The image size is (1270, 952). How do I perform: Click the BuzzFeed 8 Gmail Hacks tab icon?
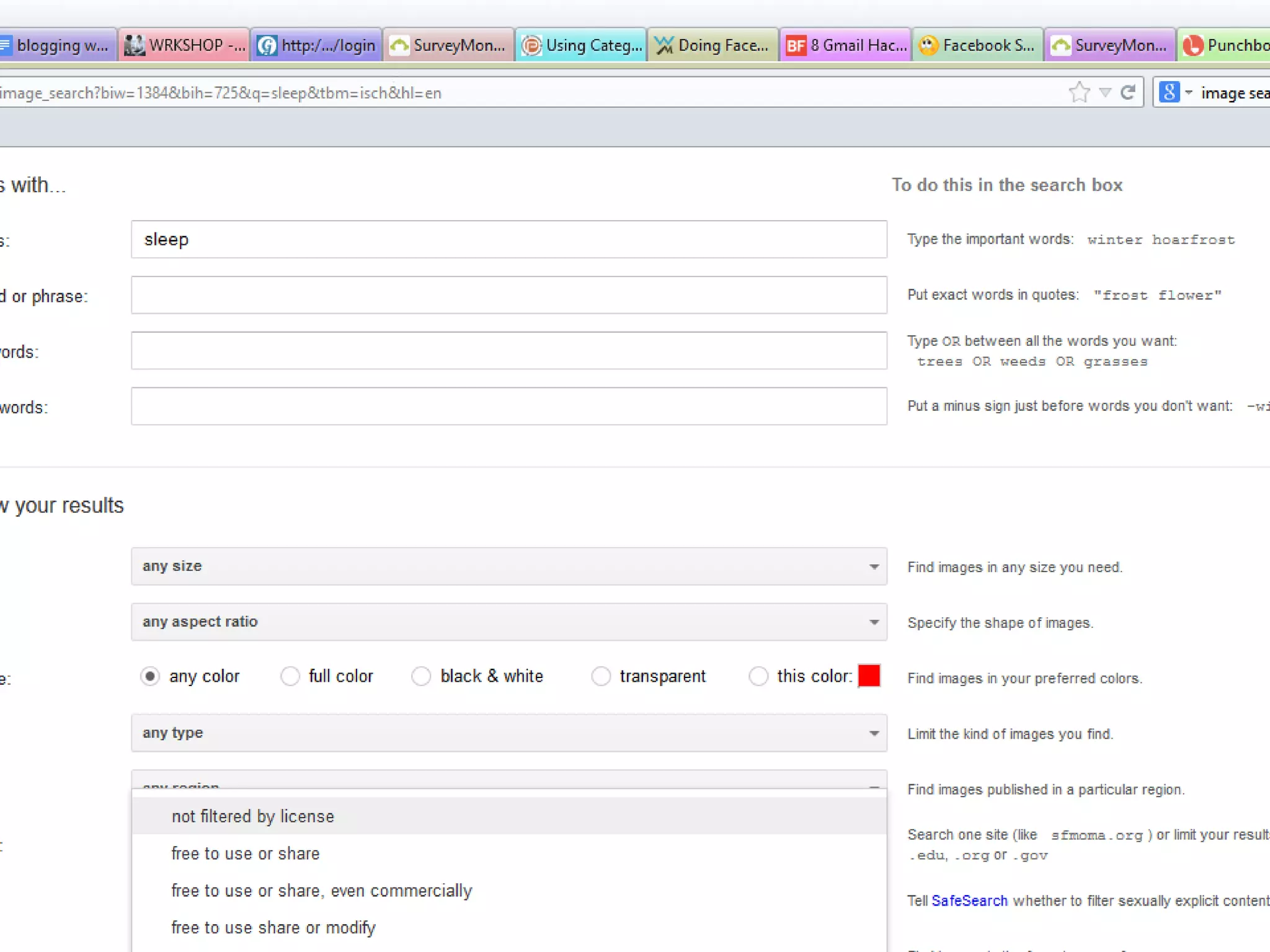pyautogui.click(x=796, y=45)
